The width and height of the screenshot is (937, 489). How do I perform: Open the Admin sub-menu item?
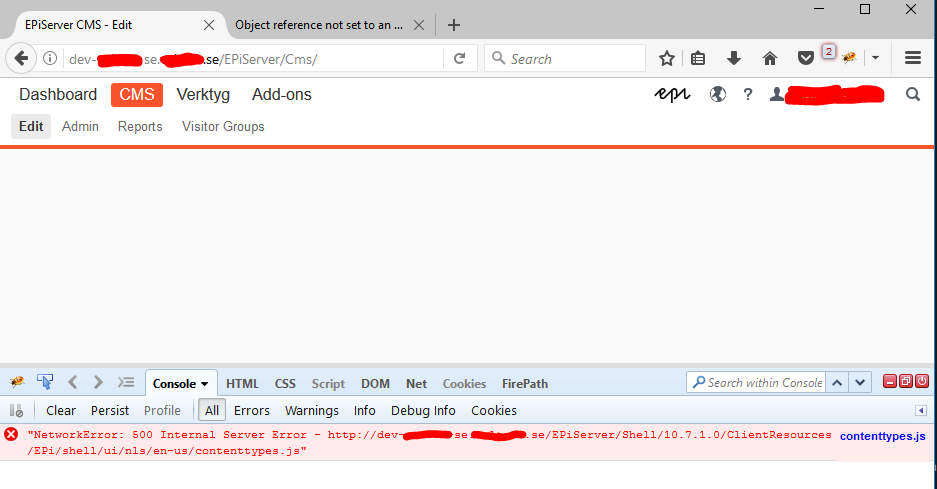tap(80, 127)
